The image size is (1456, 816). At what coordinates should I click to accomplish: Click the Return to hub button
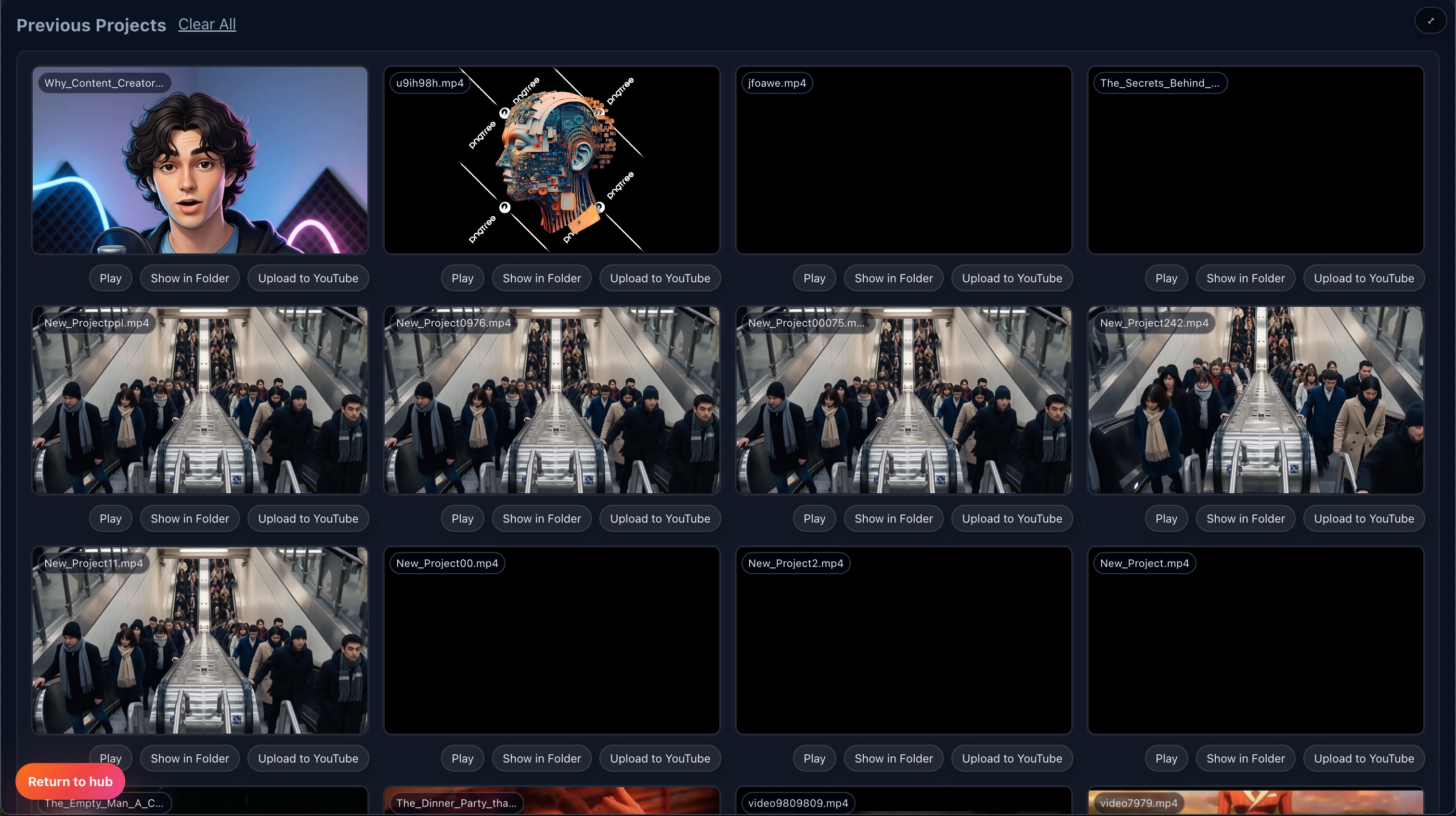point(69,781)
